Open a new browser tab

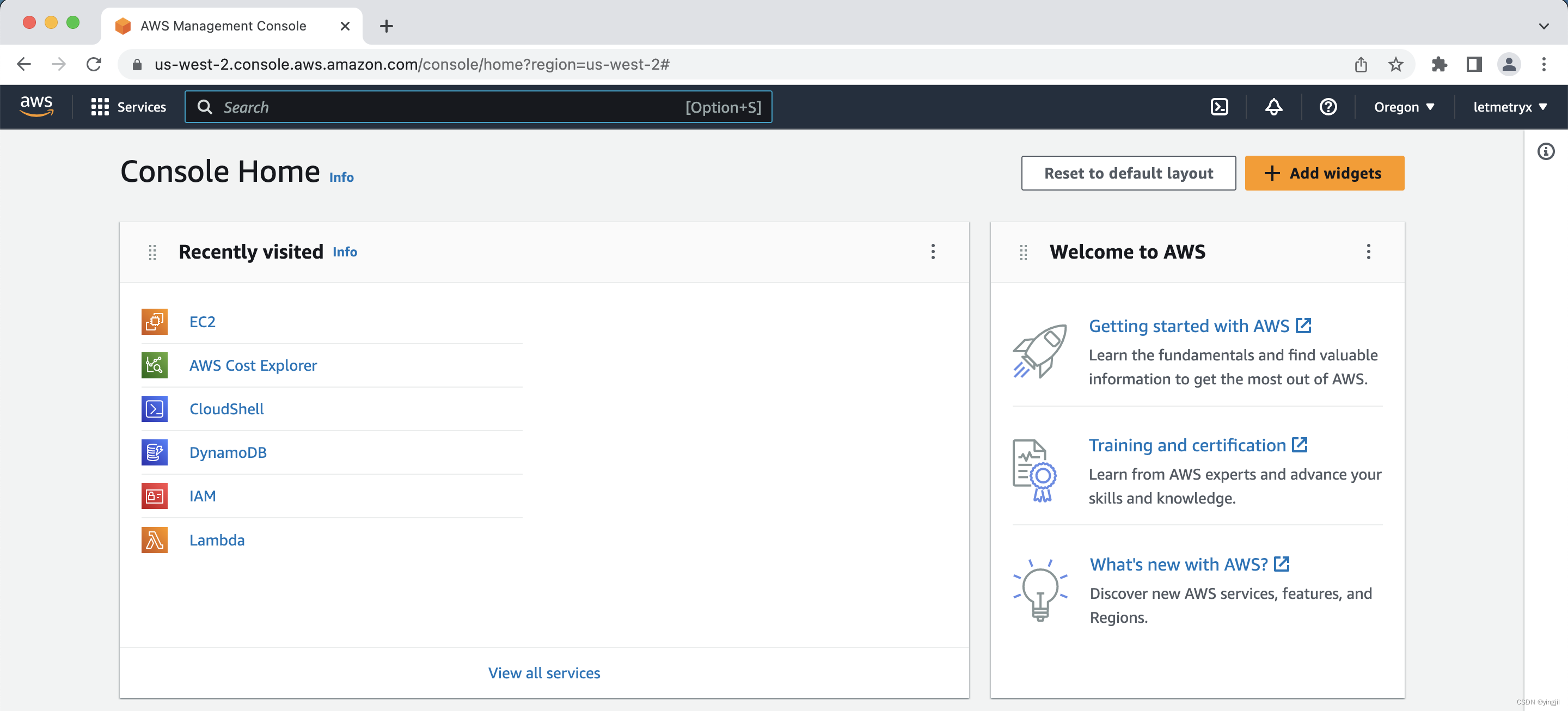coord(386,26)
